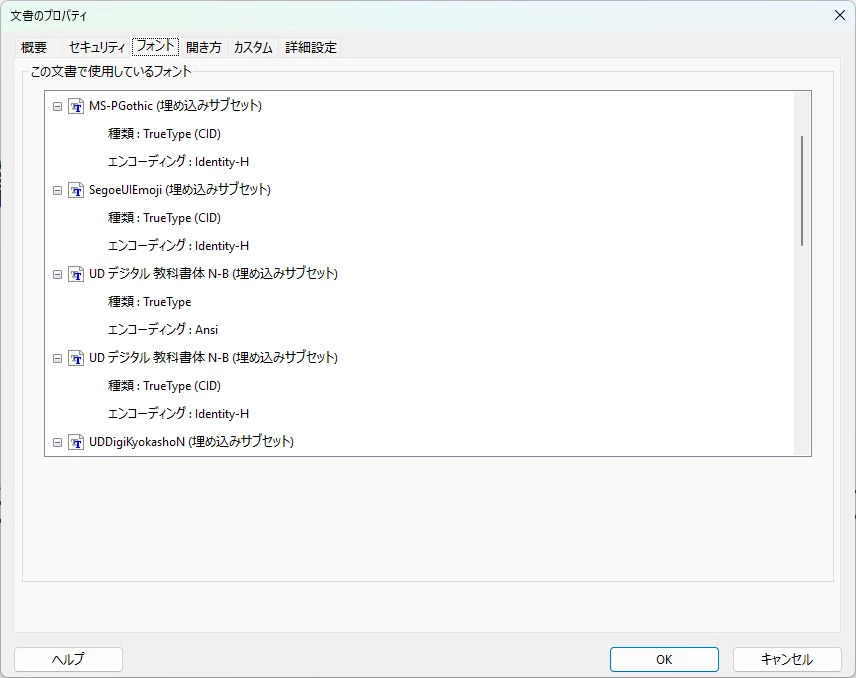Select エンコーディング : Identity-H under SegoeUIEmoji
The width and height of the screenshot is (856, 678).
click(179, 246)
